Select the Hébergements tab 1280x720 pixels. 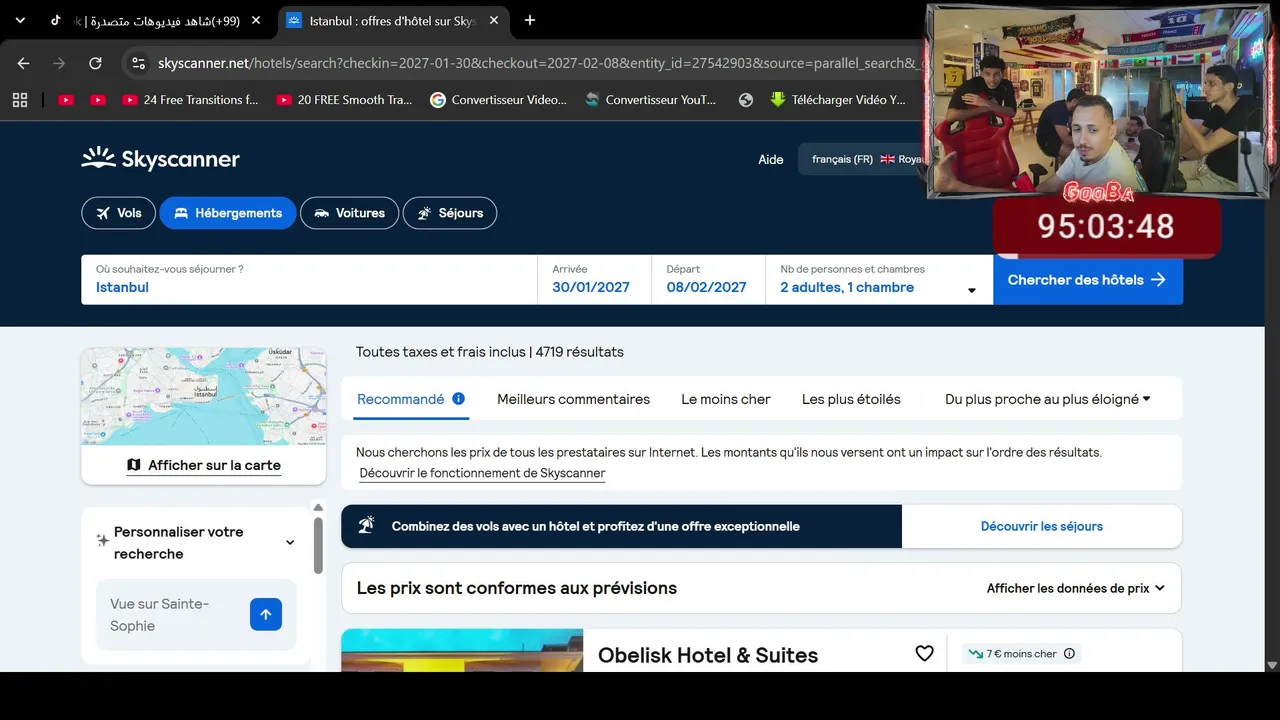tap(228, 213)
